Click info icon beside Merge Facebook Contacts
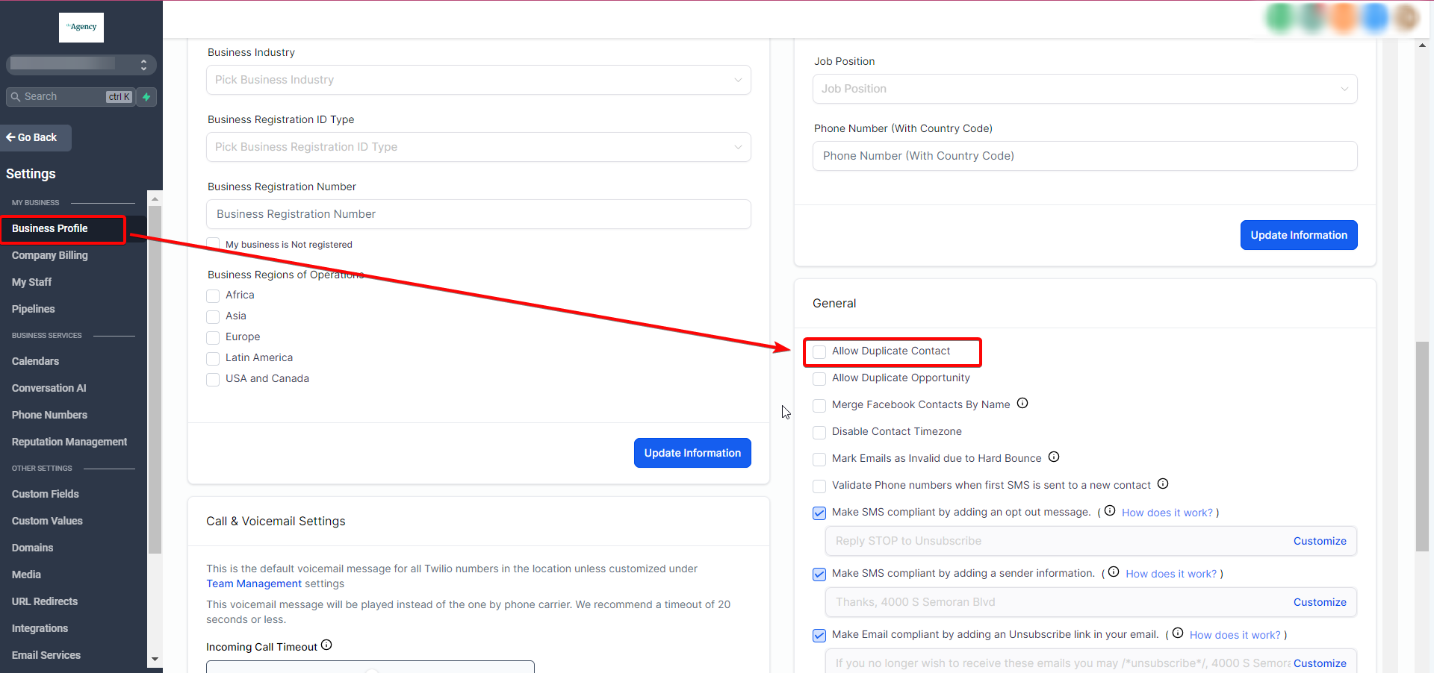The image size is (1434, 673). (1022, 404)
